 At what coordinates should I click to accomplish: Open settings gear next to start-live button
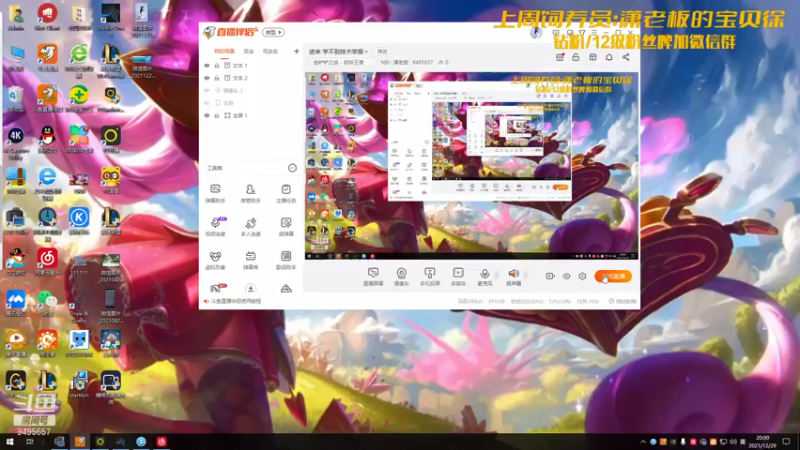[x=582, y=276]
